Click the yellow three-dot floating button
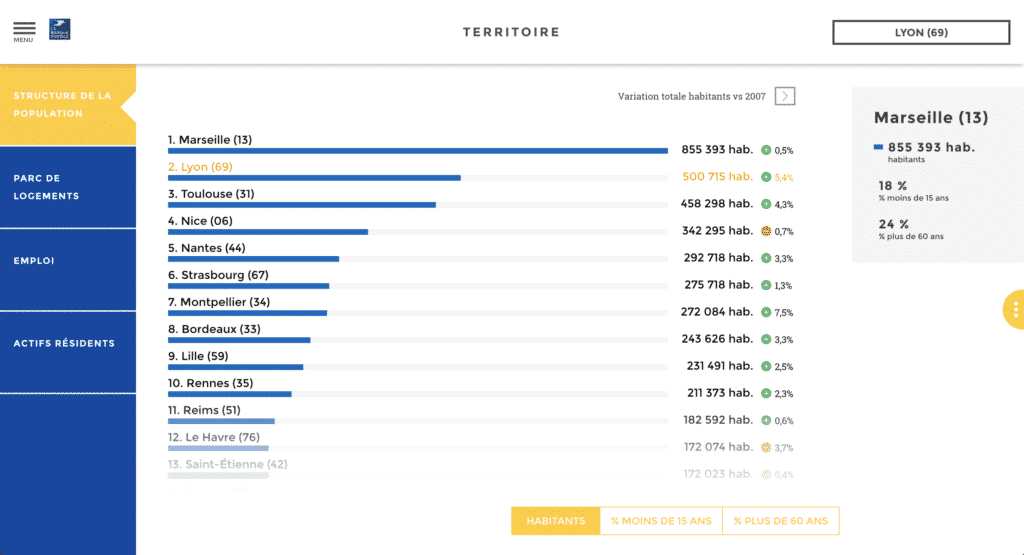1024x555 pixels. point(1014,310)
